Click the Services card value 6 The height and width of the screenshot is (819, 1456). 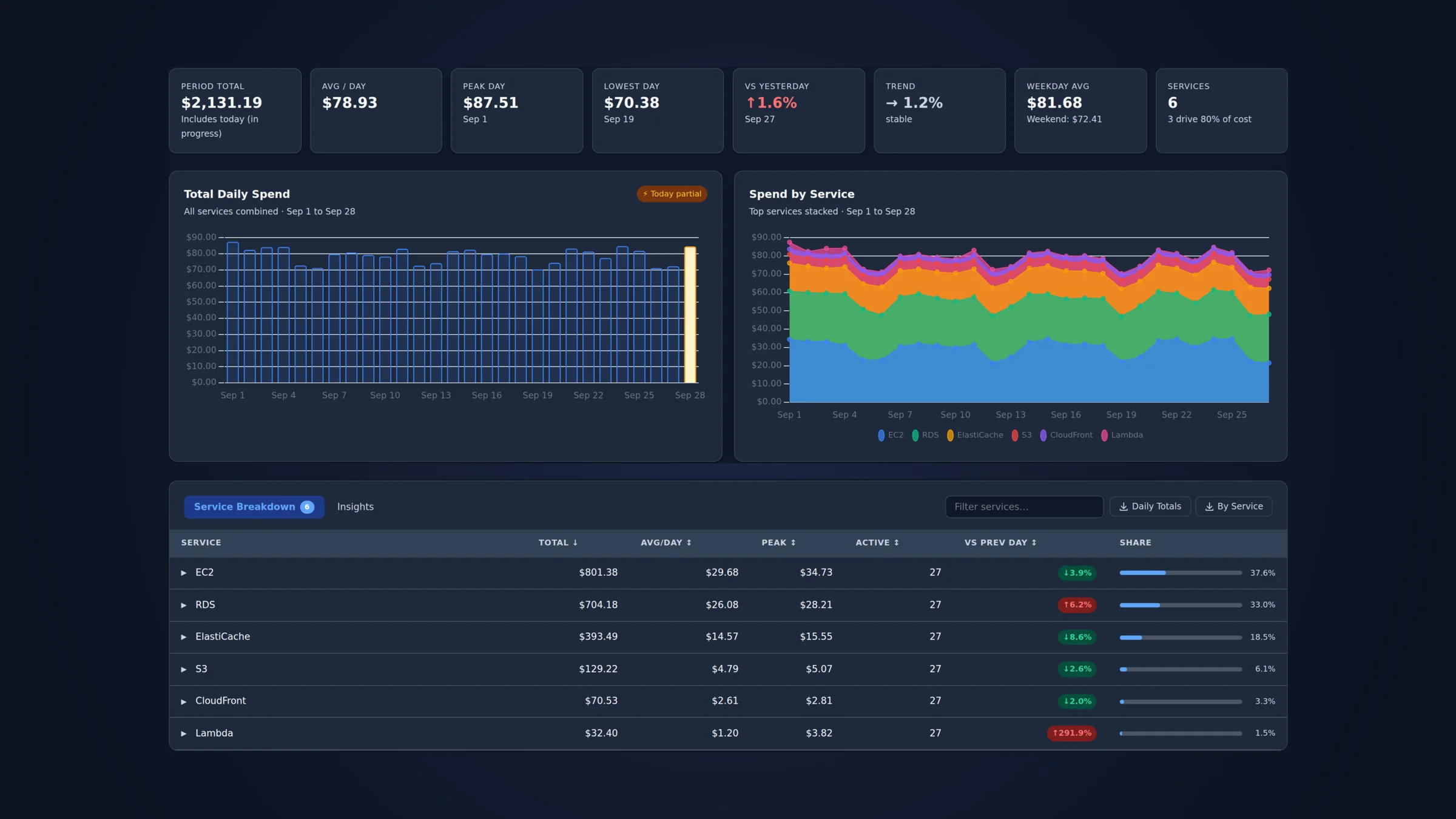[x=1173, y=103]
